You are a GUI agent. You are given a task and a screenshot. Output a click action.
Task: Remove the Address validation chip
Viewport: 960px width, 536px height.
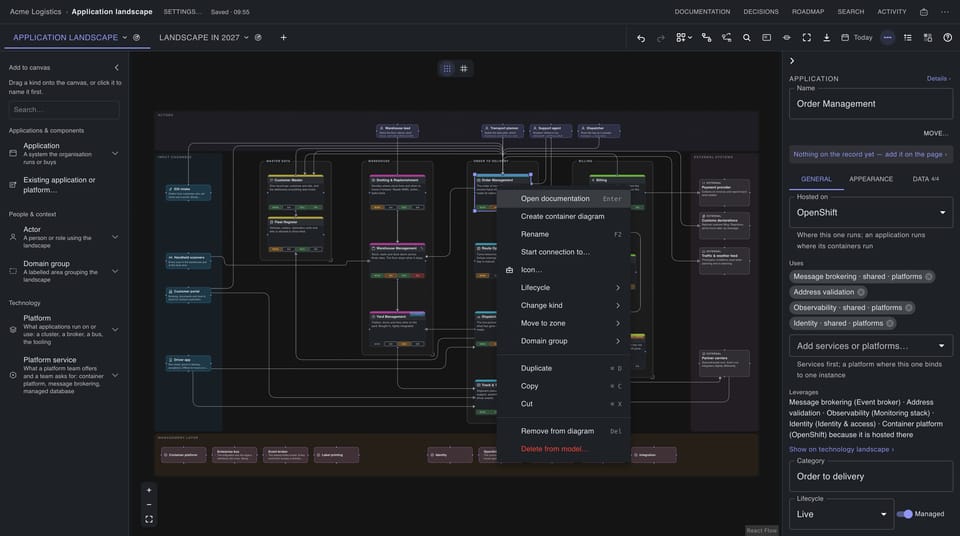861,292
